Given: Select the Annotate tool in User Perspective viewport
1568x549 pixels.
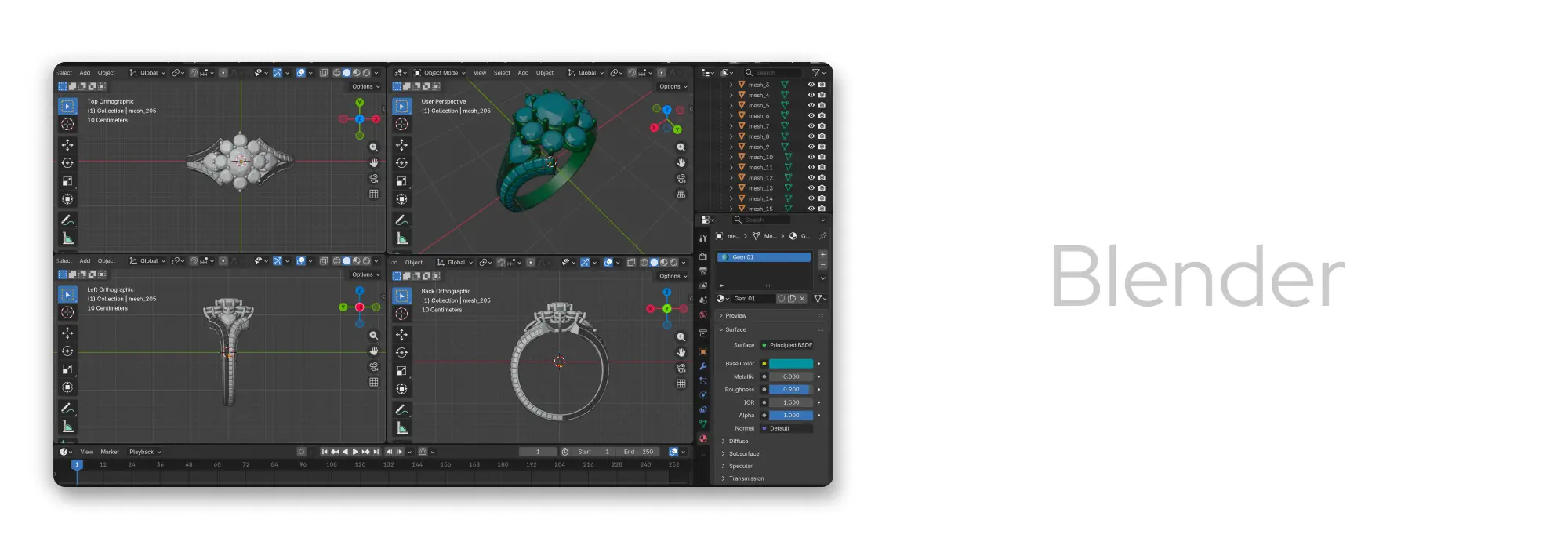Looking at the screenshot, I should click(402, 220).
